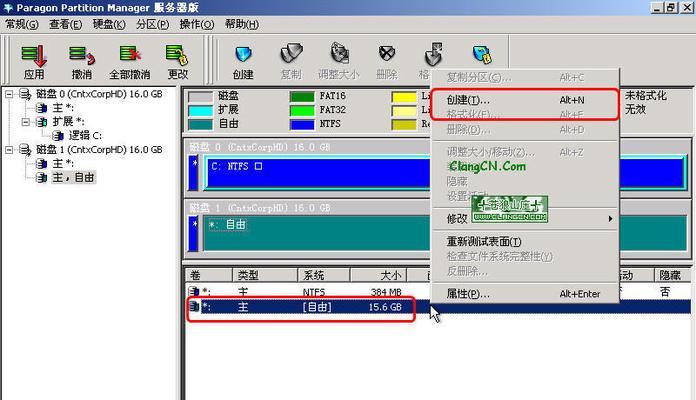Click 否 in the 隐藏 column
The width and height of the screenshot is (696, 400).
pos(664,292)
